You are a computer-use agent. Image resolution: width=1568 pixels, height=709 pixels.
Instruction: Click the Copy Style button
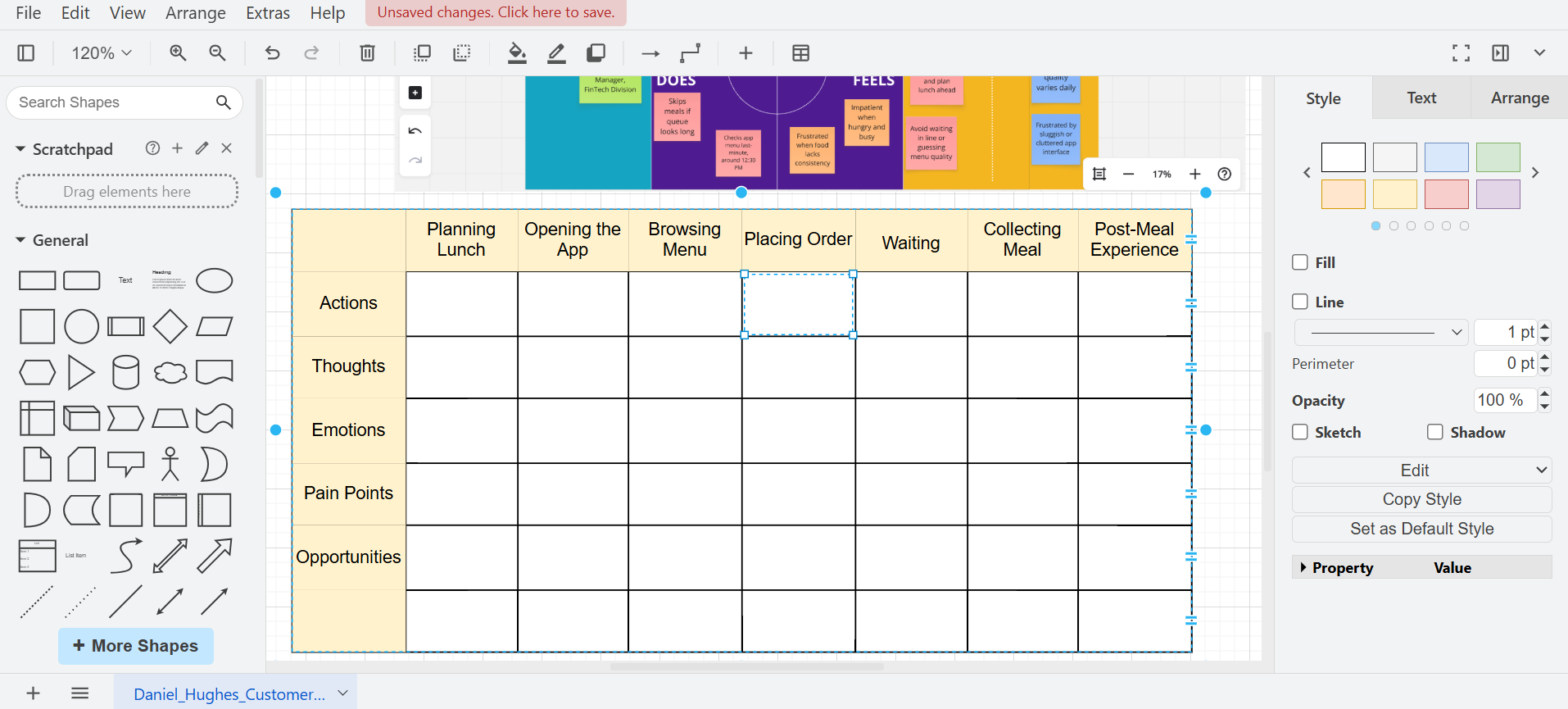point(1421,499)
